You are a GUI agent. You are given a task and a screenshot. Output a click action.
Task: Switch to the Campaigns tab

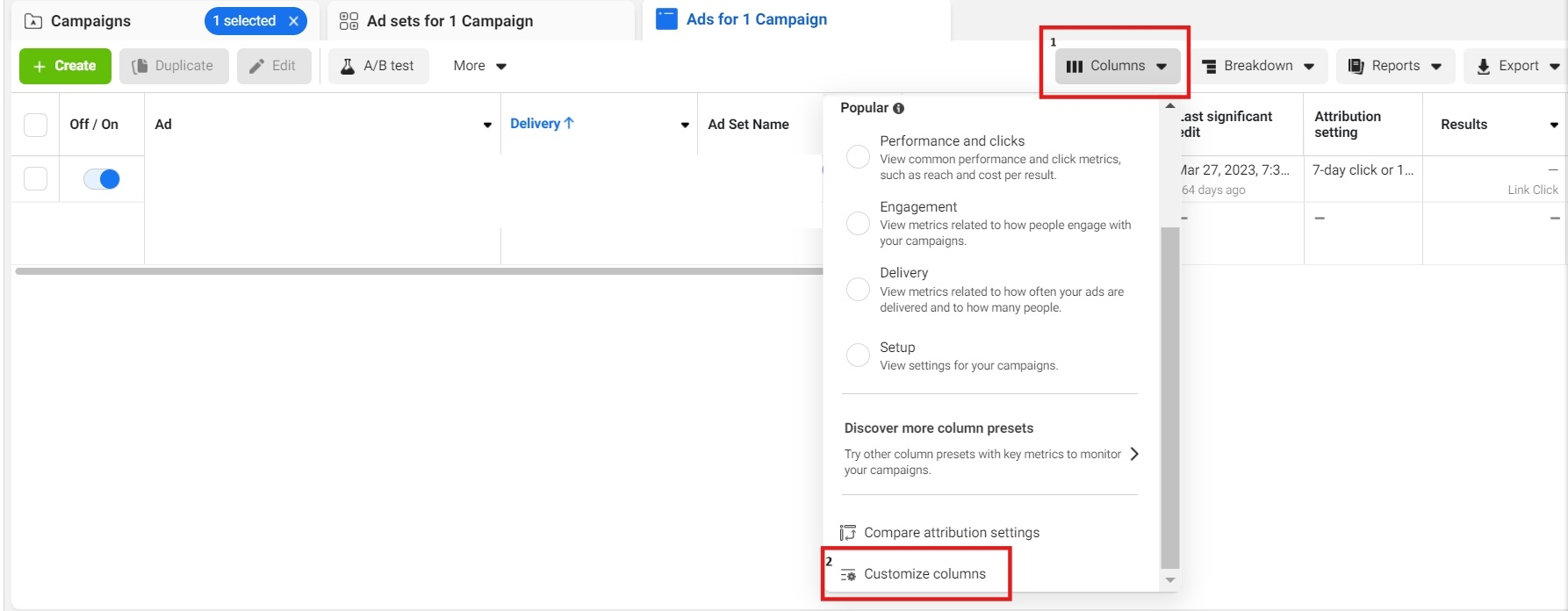[x=90, y=21]
